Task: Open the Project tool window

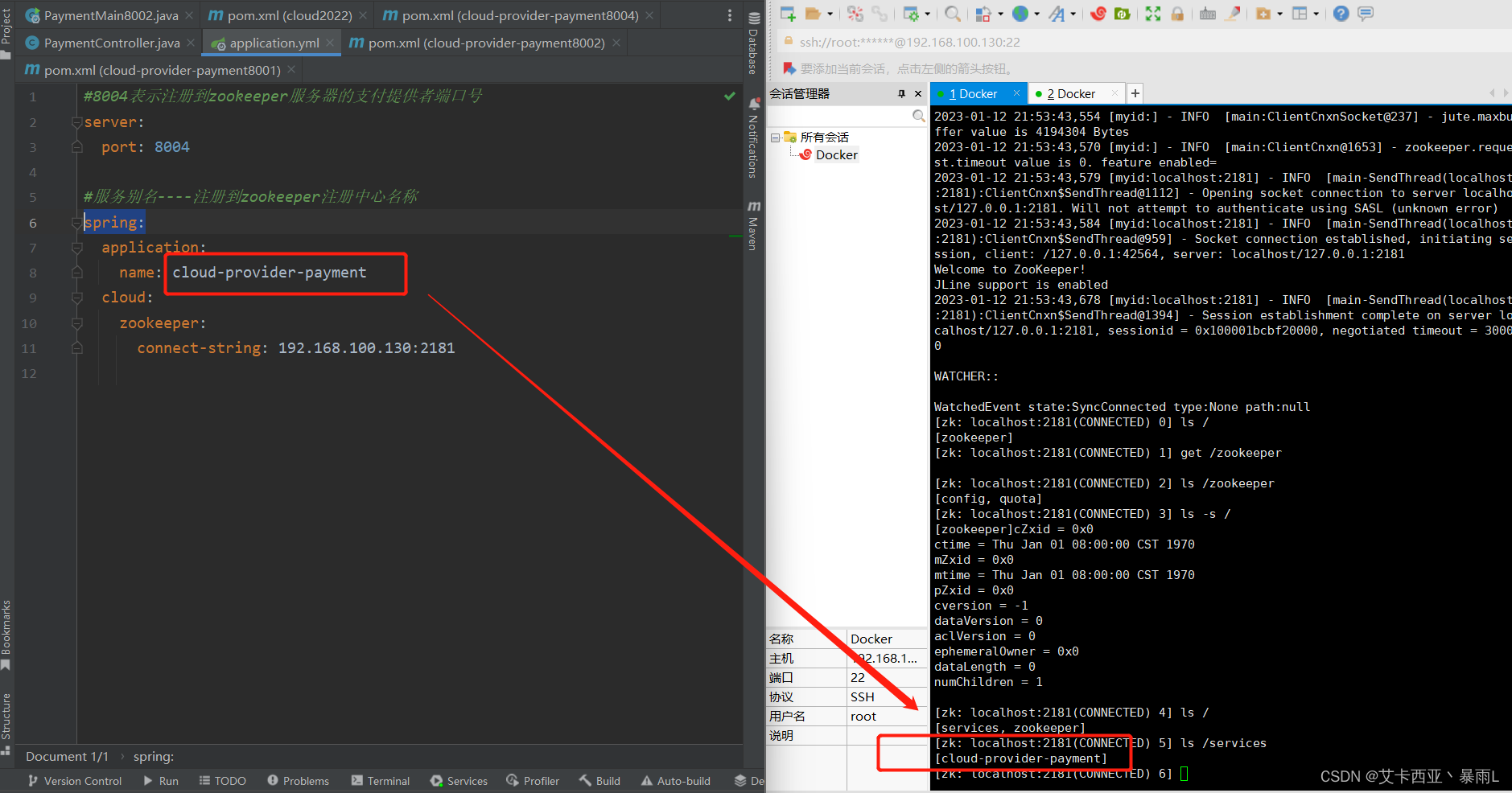Action: coord(6,32)
